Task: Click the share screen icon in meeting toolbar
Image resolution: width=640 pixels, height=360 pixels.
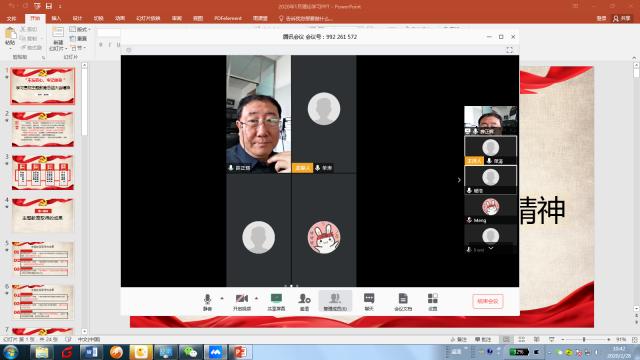Action: tap(276, 302)
